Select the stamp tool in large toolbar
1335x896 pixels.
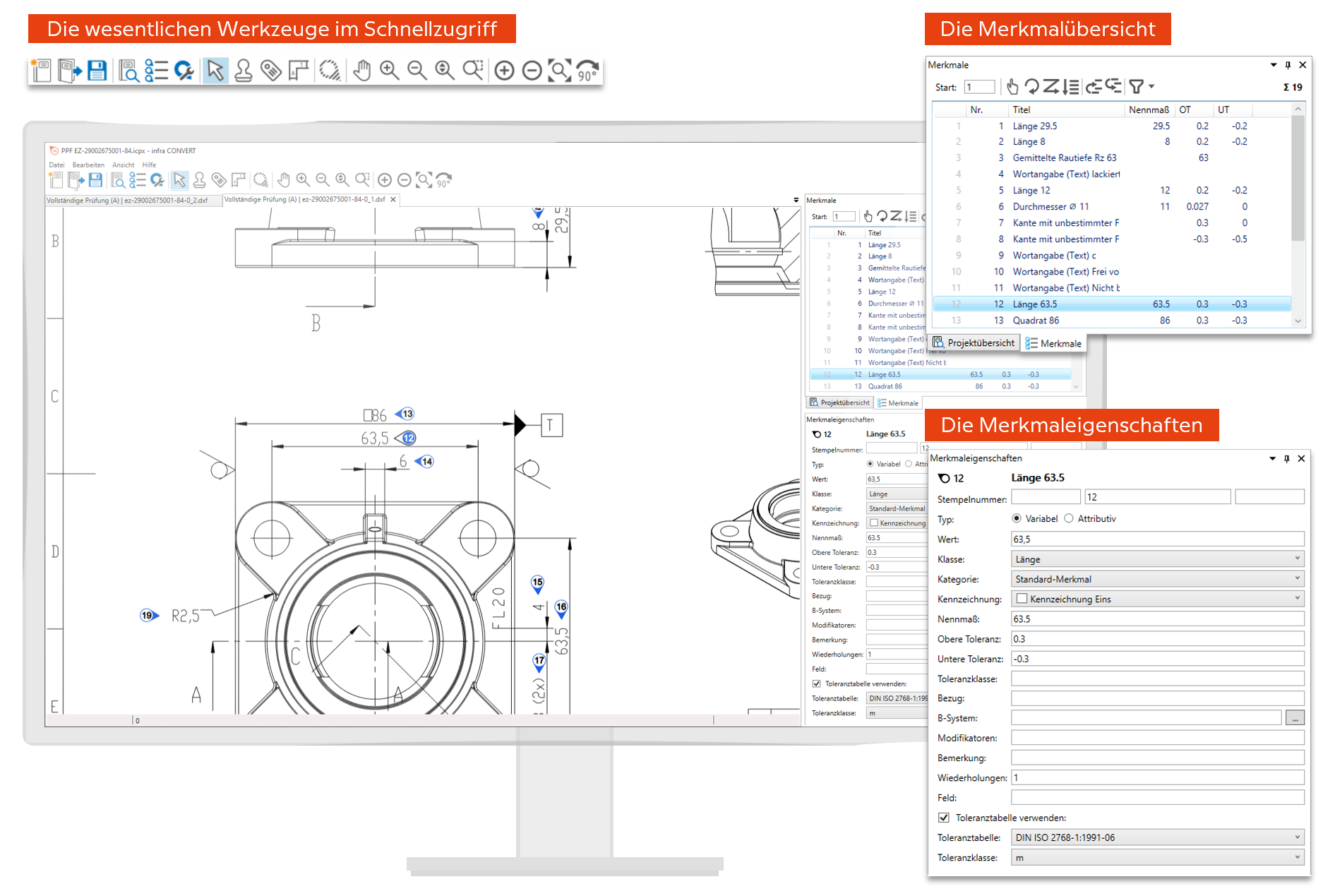244,71
